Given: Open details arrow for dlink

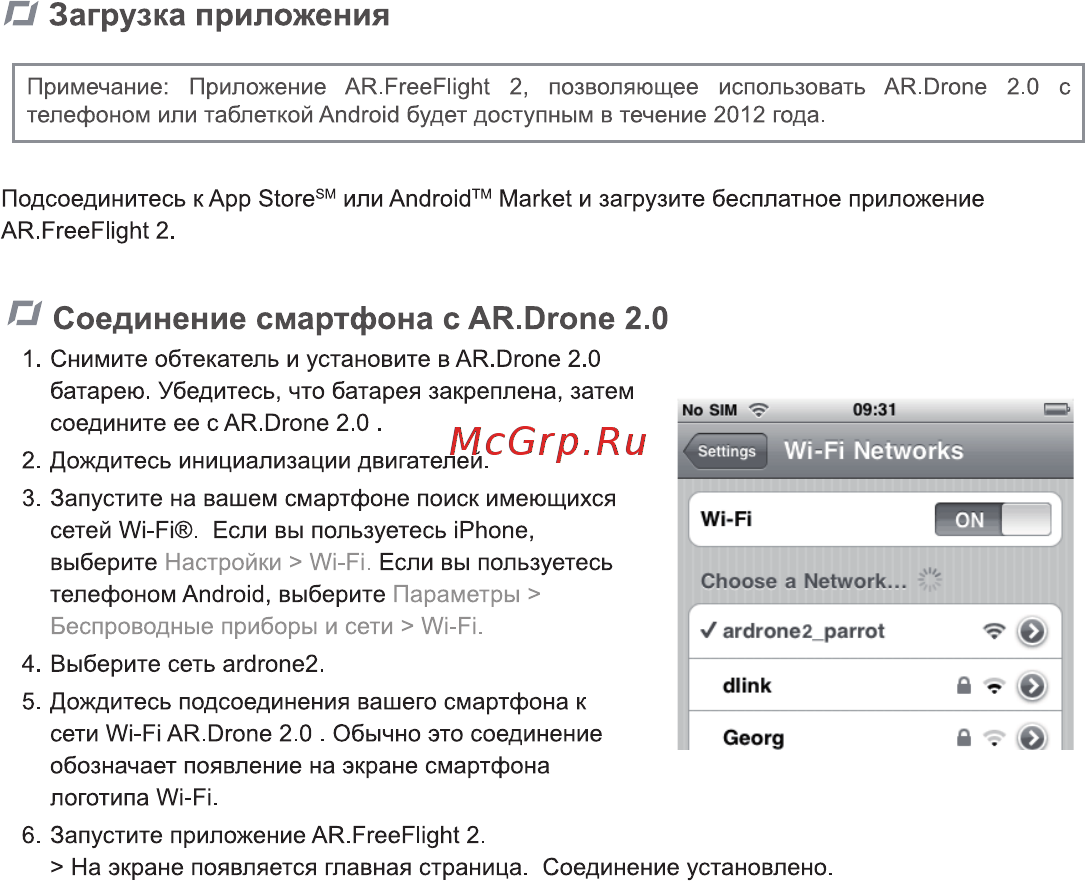Looking at the screenshot, I should coord(1032,686).
